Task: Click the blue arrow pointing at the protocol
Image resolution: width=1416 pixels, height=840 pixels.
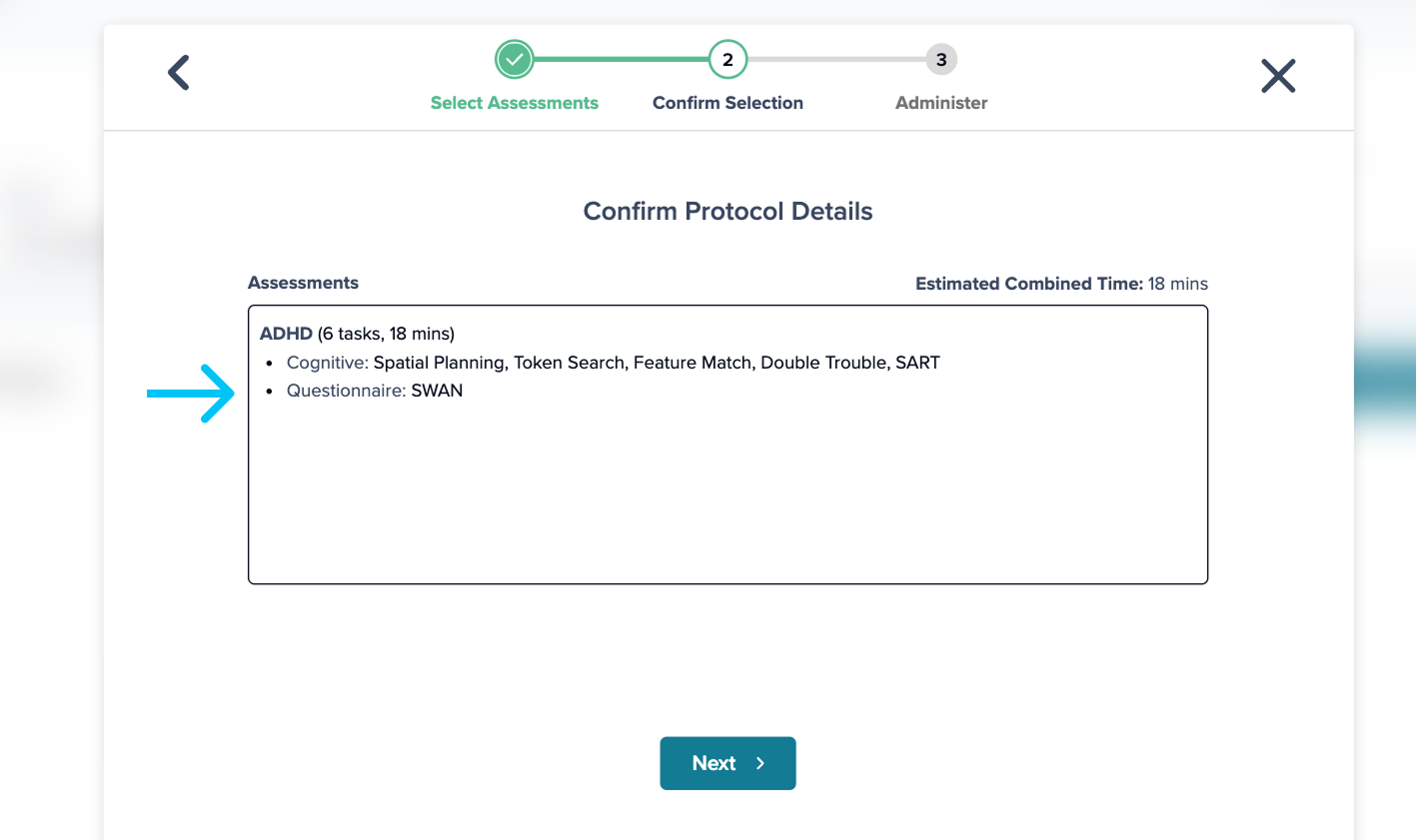Action: pos(190,394)
